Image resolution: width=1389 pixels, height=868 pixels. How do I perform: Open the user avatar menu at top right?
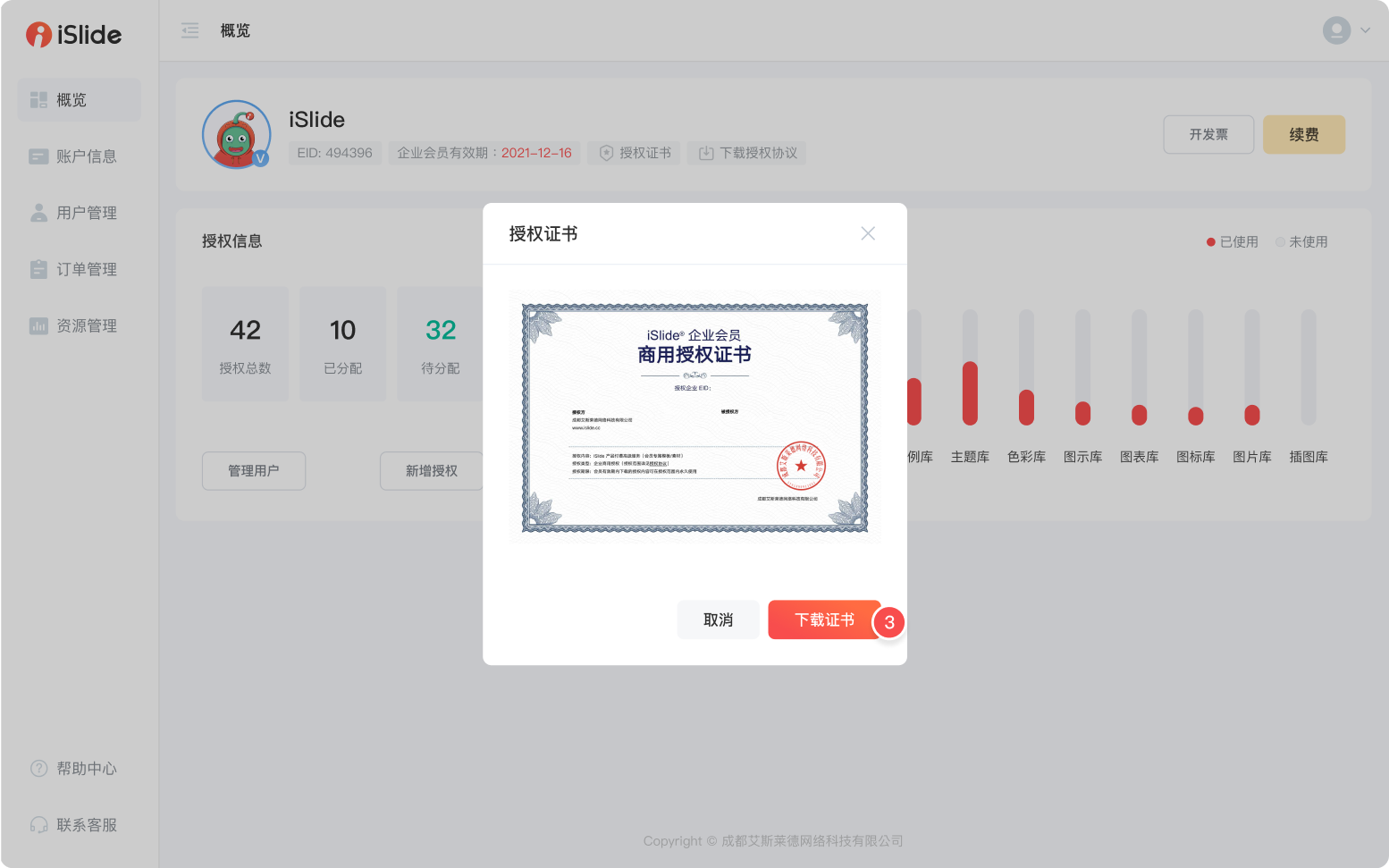click(1345, 30)
